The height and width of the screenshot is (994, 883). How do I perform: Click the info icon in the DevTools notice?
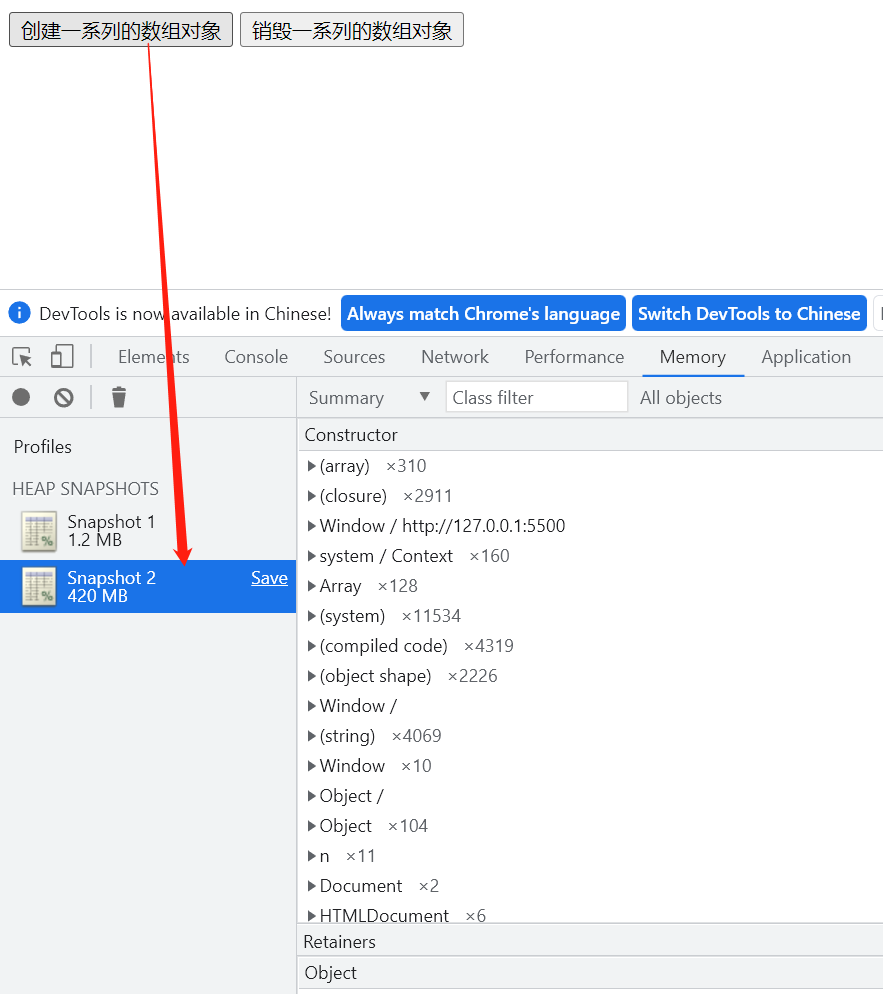[x=19, y=313]
